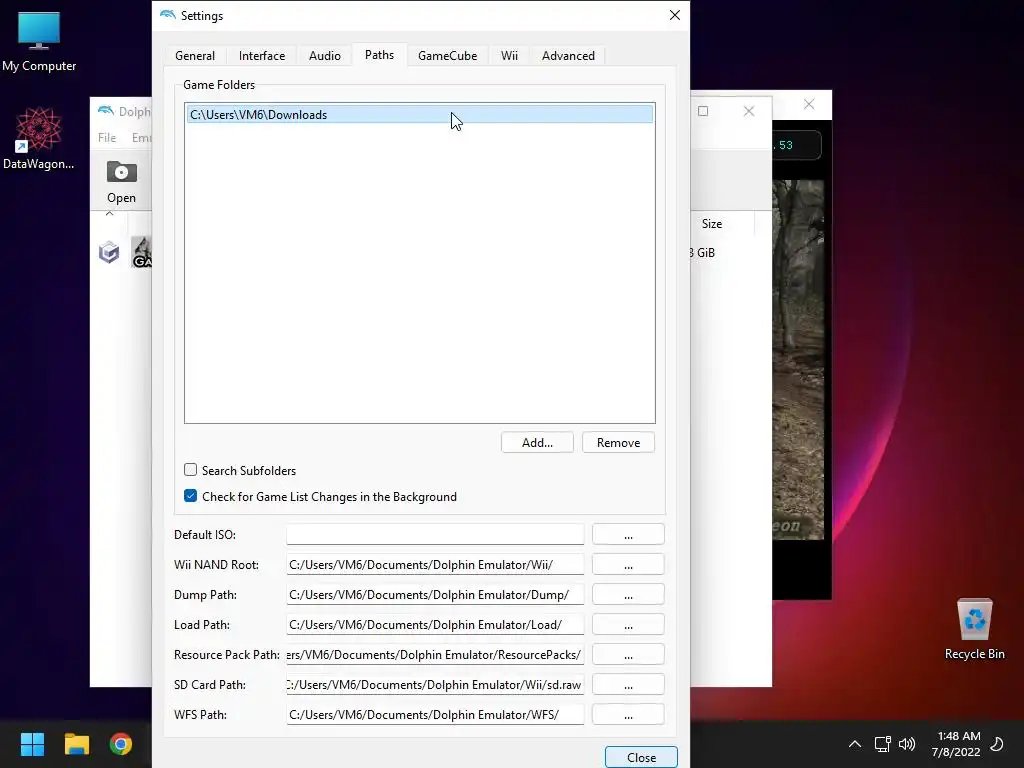Open My Computer desktop icon

pyautogui.click(x=39, y=42)
